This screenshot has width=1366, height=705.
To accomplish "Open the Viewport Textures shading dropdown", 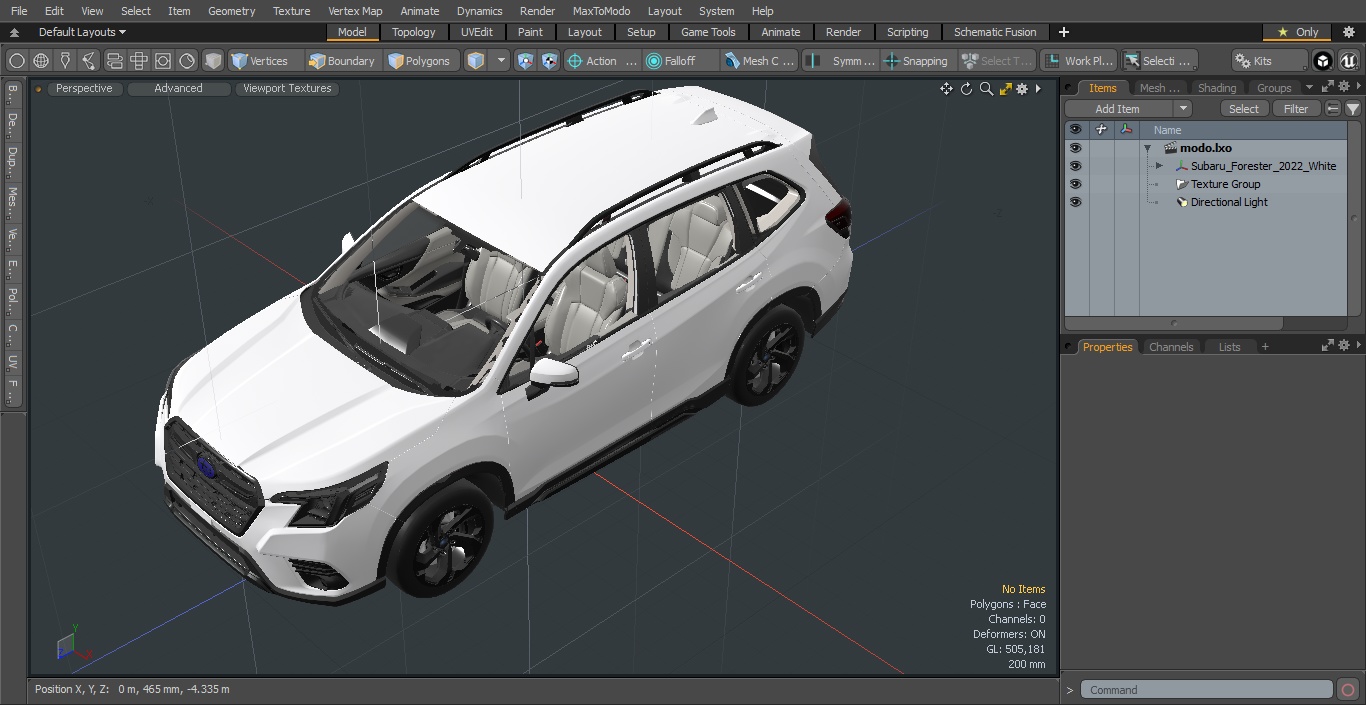I will coord(287,89).
